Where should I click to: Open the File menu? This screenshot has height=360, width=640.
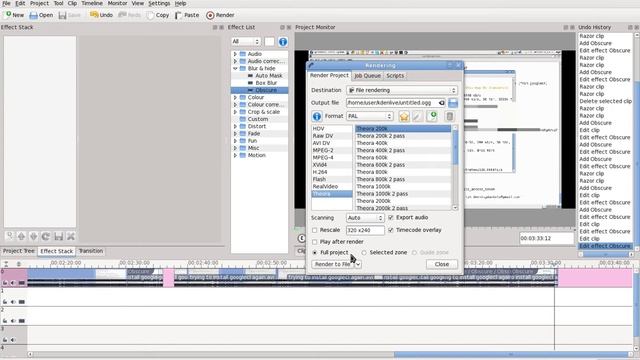tap(7, 3)
